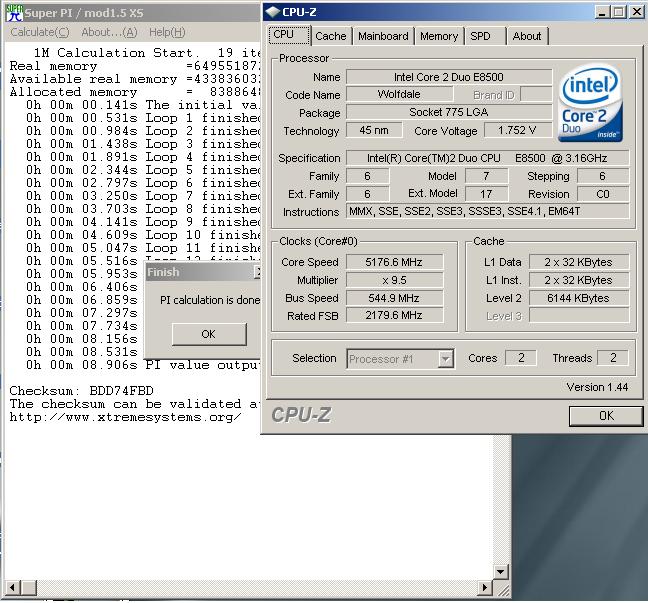Close the CPU-Z window
The height and width of the screenshot is (603, 648).
coord(637,12)
